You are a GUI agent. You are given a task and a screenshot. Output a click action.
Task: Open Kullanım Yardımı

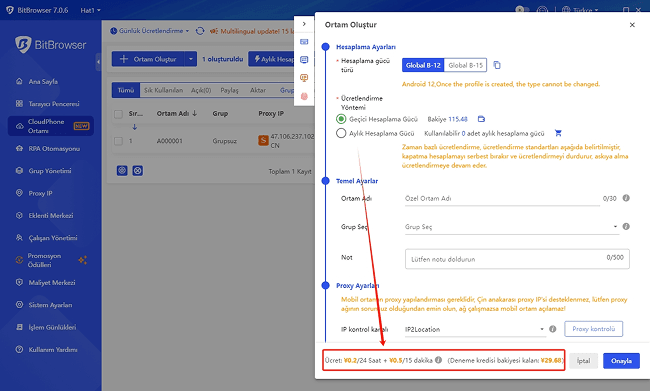click(x=53, y=350)
